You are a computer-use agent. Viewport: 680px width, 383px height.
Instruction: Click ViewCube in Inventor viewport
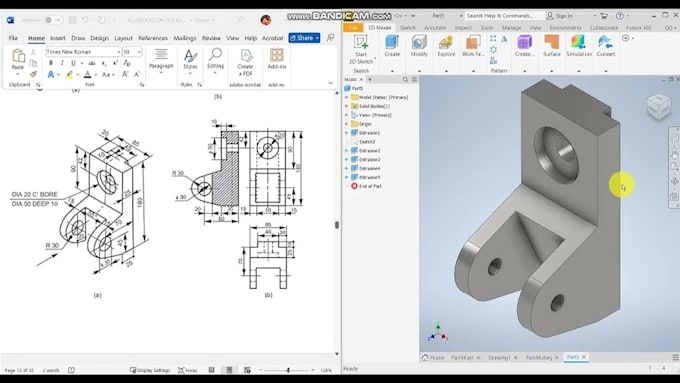[658, 107]
